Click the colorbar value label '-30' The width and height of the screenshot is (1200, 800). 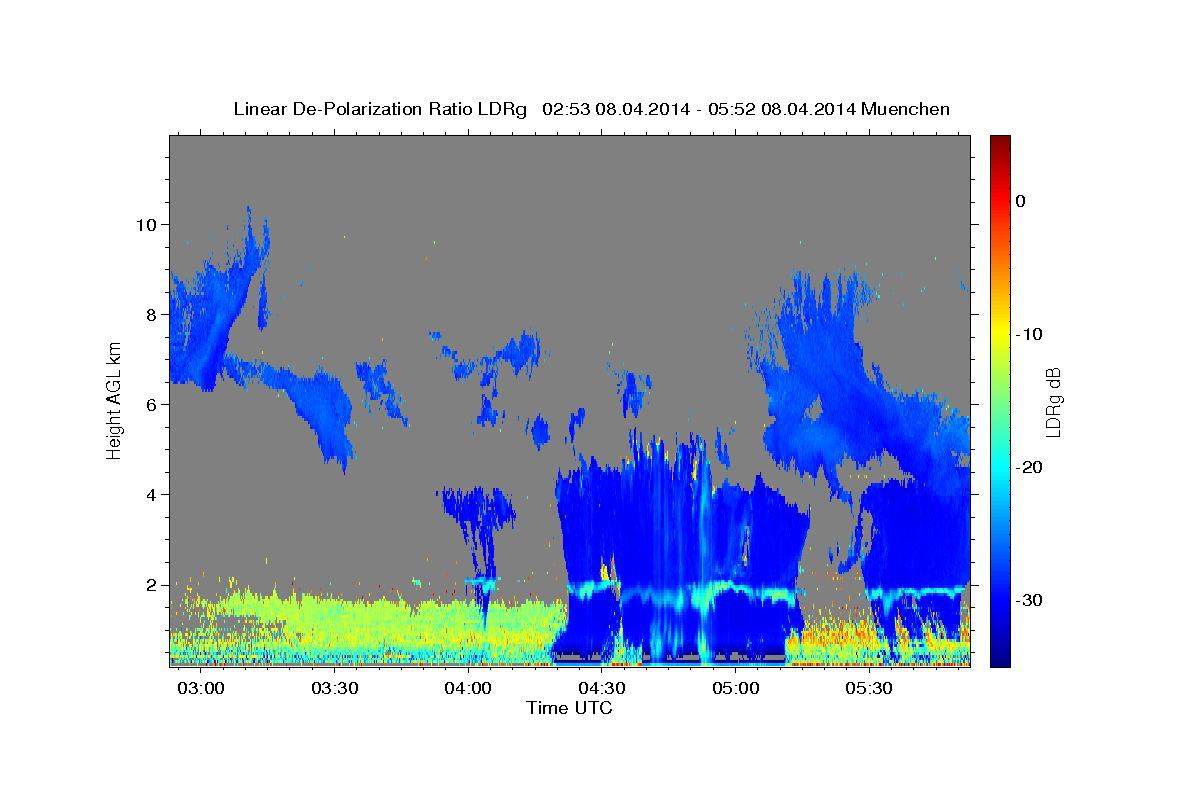pyautogui.click(x=1029, y=600)
